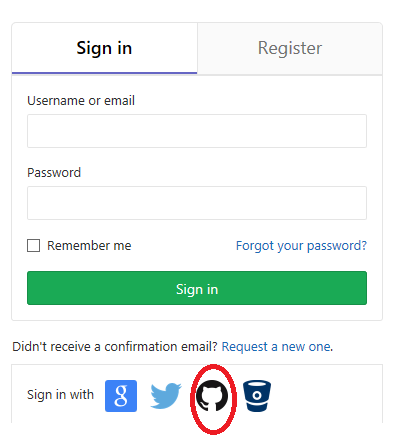Click the green Sign in button
This screenshot has height=437, width=398.
point(197,288)
